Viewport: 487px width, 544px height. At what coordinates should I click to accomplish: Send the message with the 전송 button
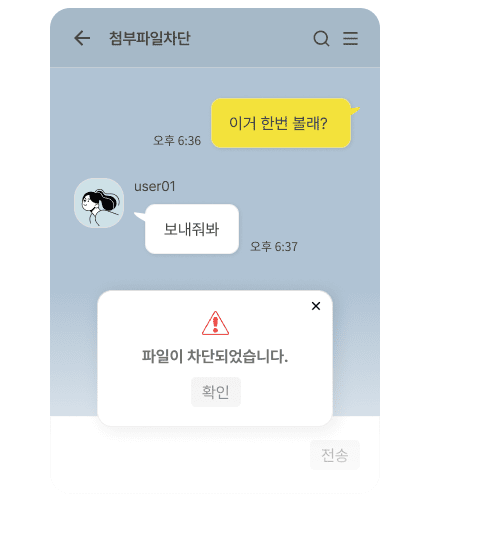[x=335, y=455]
